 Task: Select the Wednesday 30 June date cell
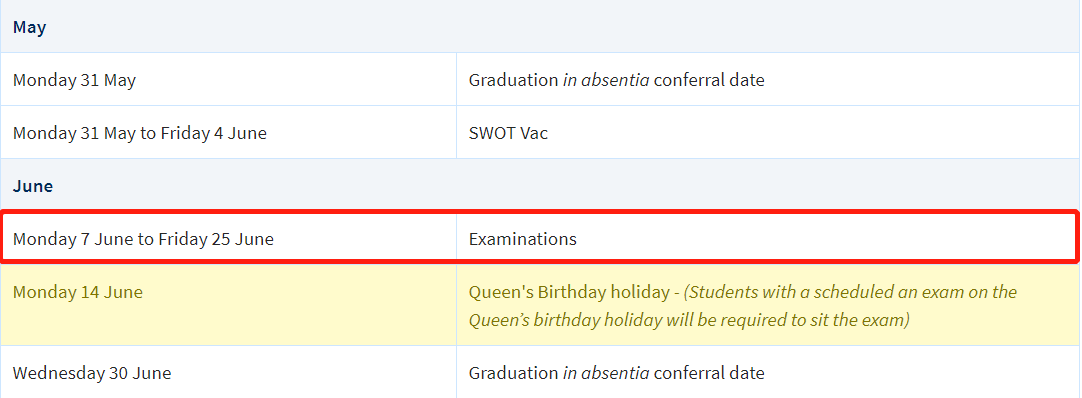[x=228, y=372]
